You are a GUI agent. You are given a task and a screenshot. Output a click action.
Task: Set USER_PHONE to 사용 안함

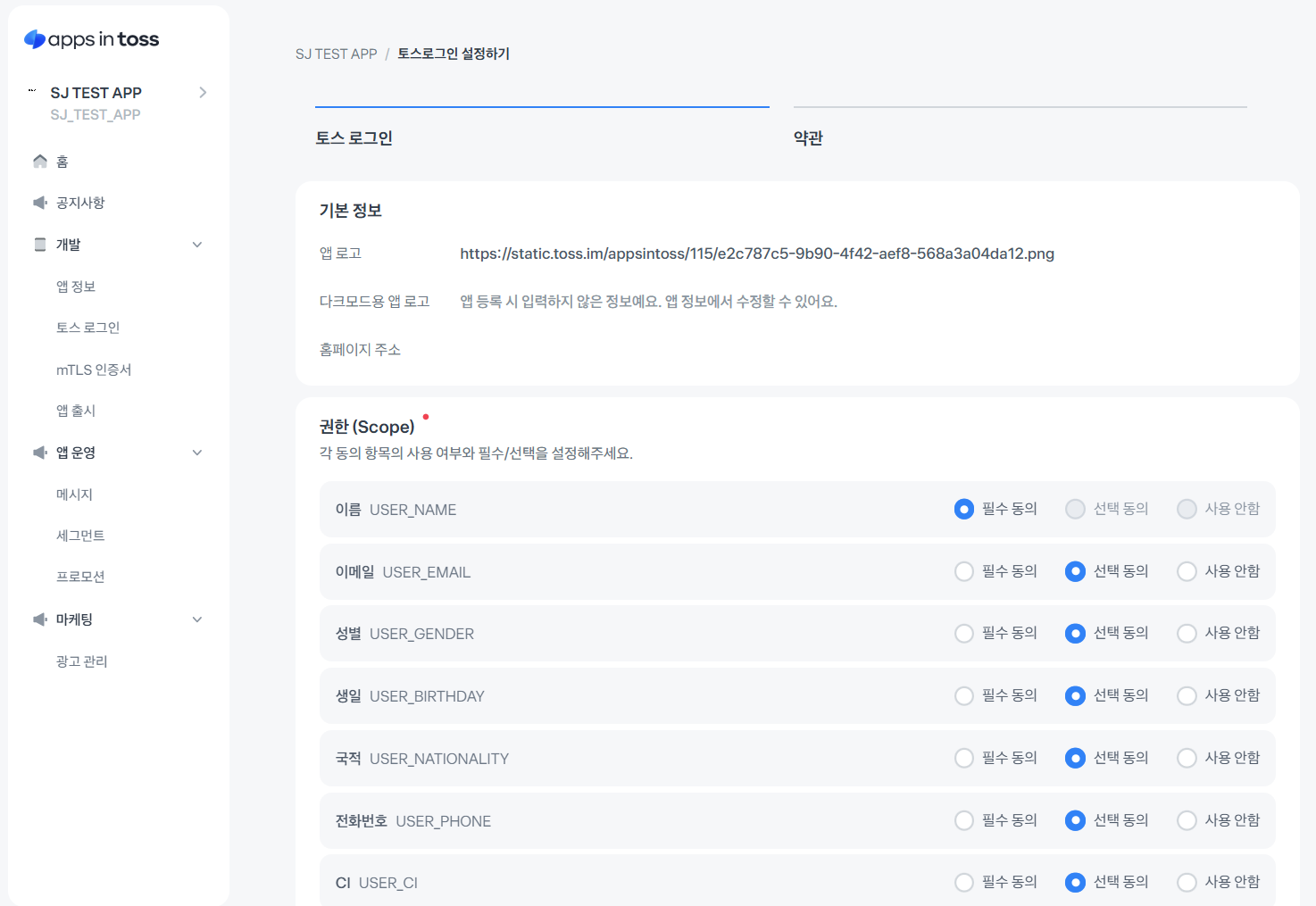coord(1187,820)
